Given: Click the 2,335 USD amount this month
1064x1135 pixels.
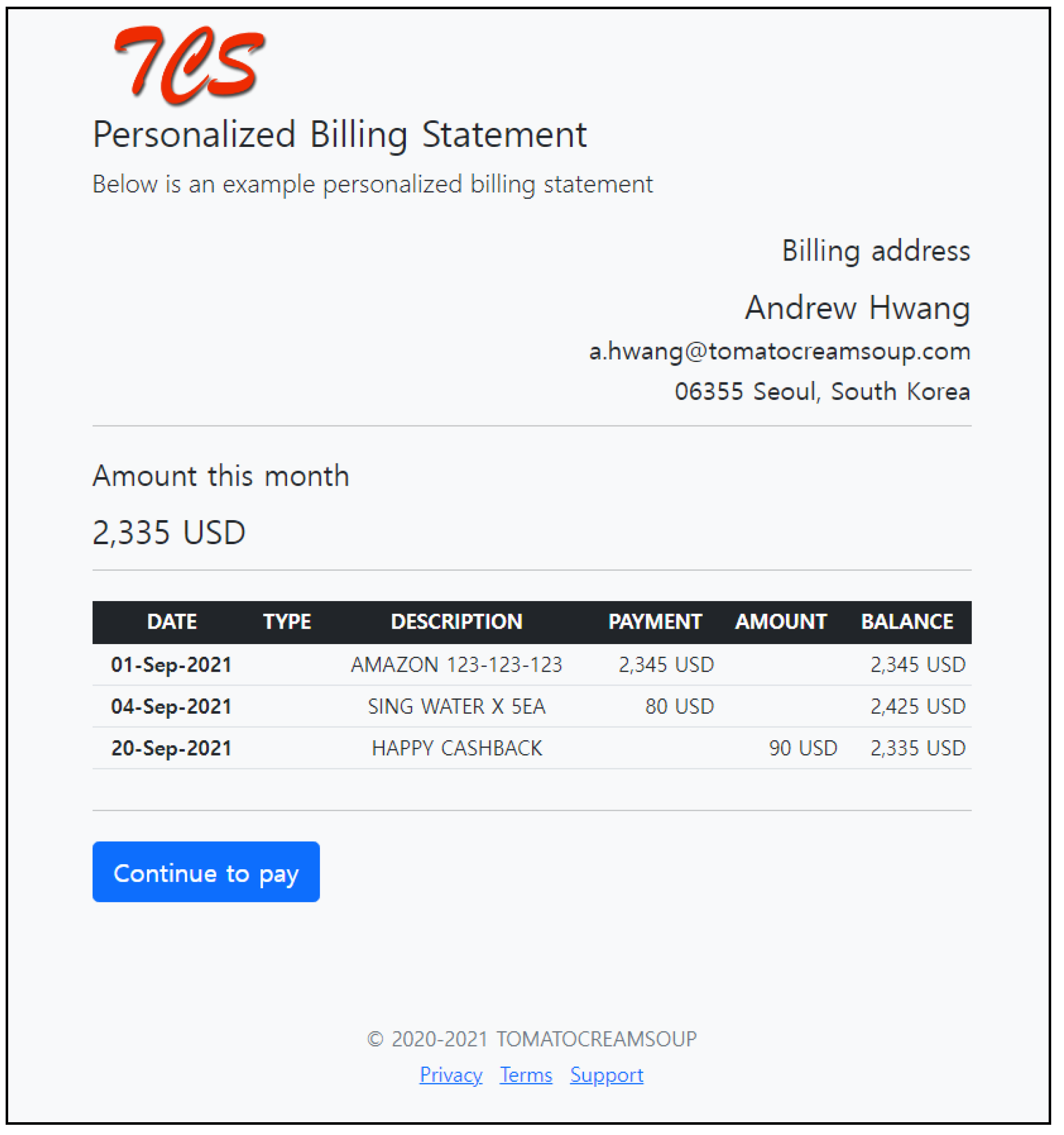Looking at the screenshot, I should 169,532.
